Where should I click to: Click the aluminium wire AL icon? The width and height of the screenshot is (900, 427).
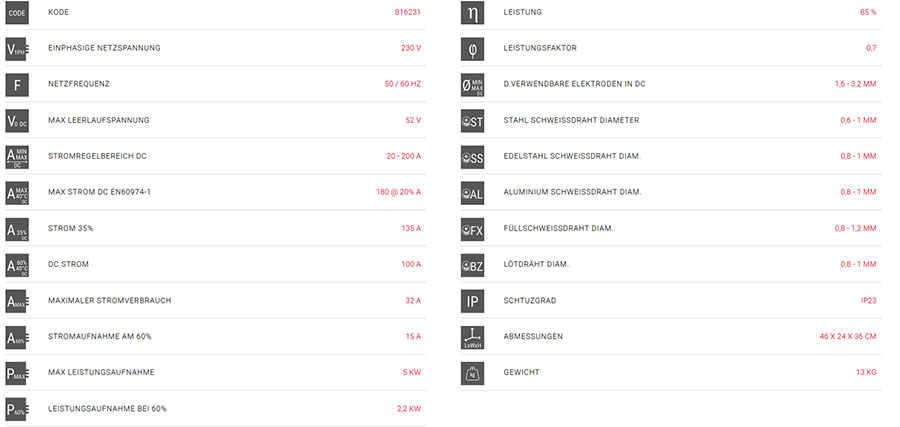pyautogui.click(x=472, y=193)
